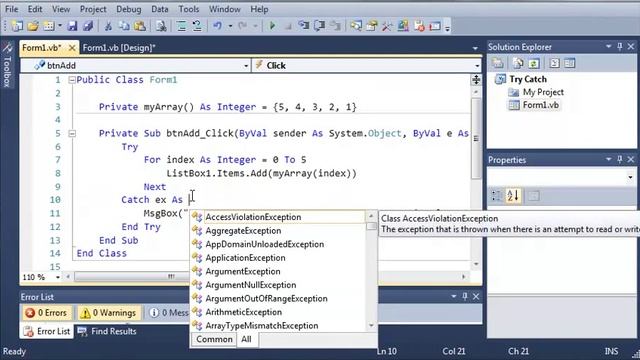Image resolution: width=640 pixels, height=360 pixels.
Task: Click View Code icon in Solution Explorer
Action: (x=554, y=63)
